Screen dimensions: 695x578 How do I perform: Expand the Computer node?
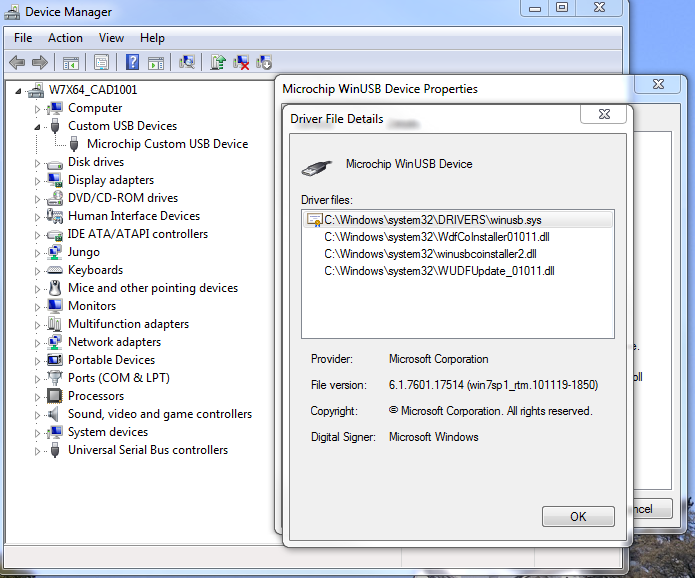(37, 109)
